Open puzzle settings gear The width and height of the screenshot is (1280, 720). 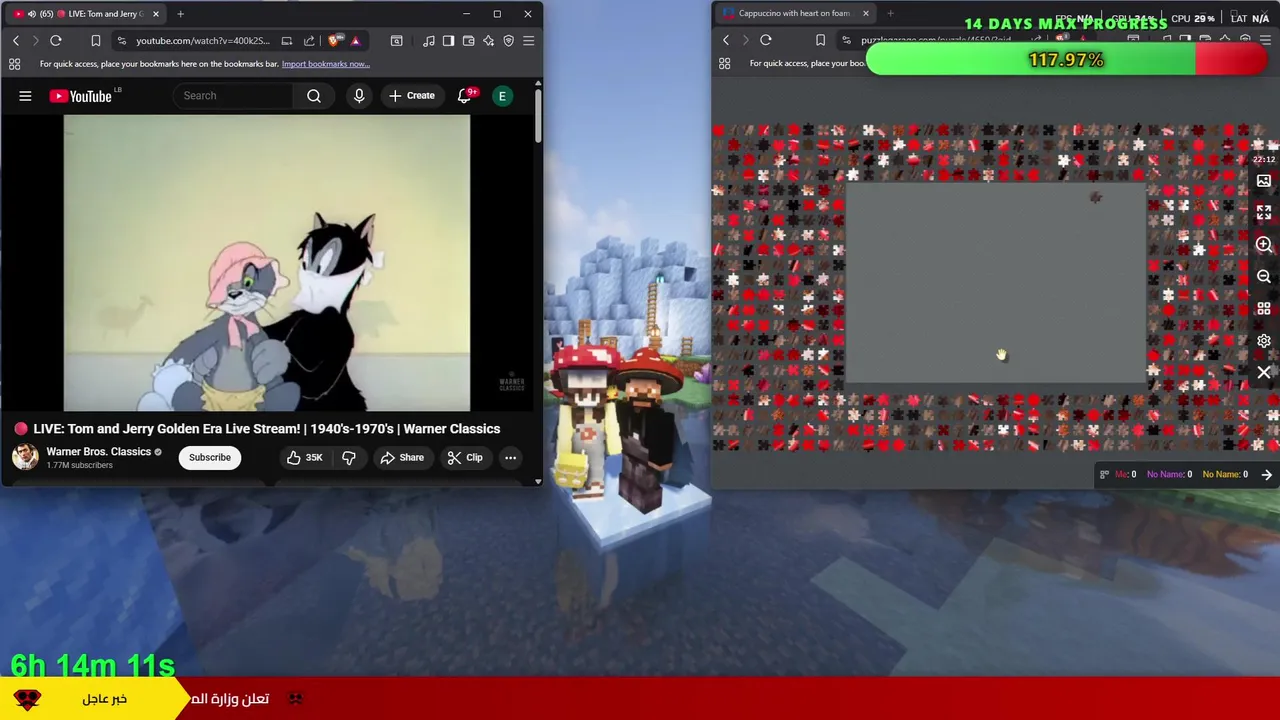(1264, 341)
